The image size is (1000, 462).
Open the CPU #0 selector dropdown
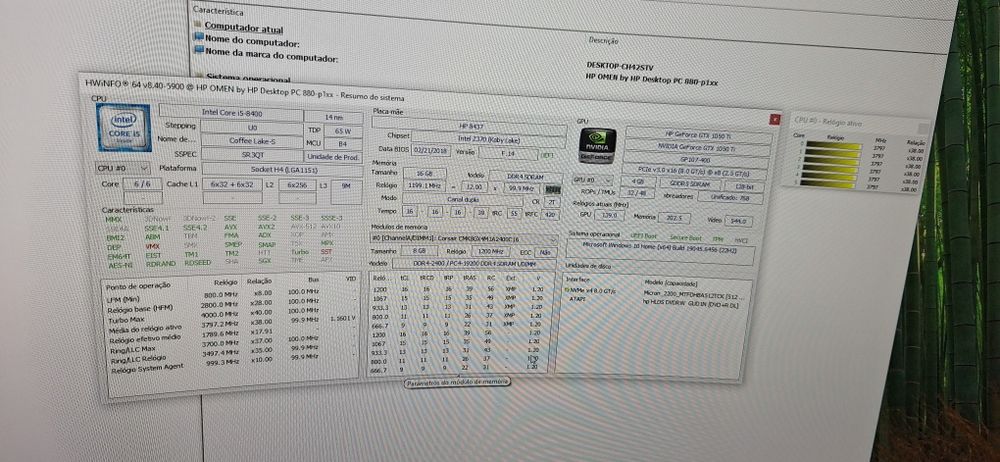(x=123, y=168)
